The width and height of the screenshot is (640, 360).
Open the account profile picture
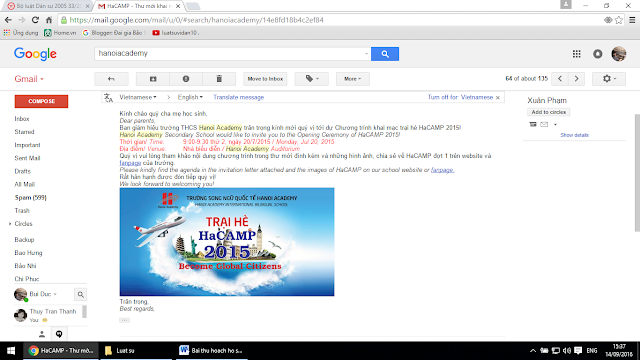click(x=619, y=54)
